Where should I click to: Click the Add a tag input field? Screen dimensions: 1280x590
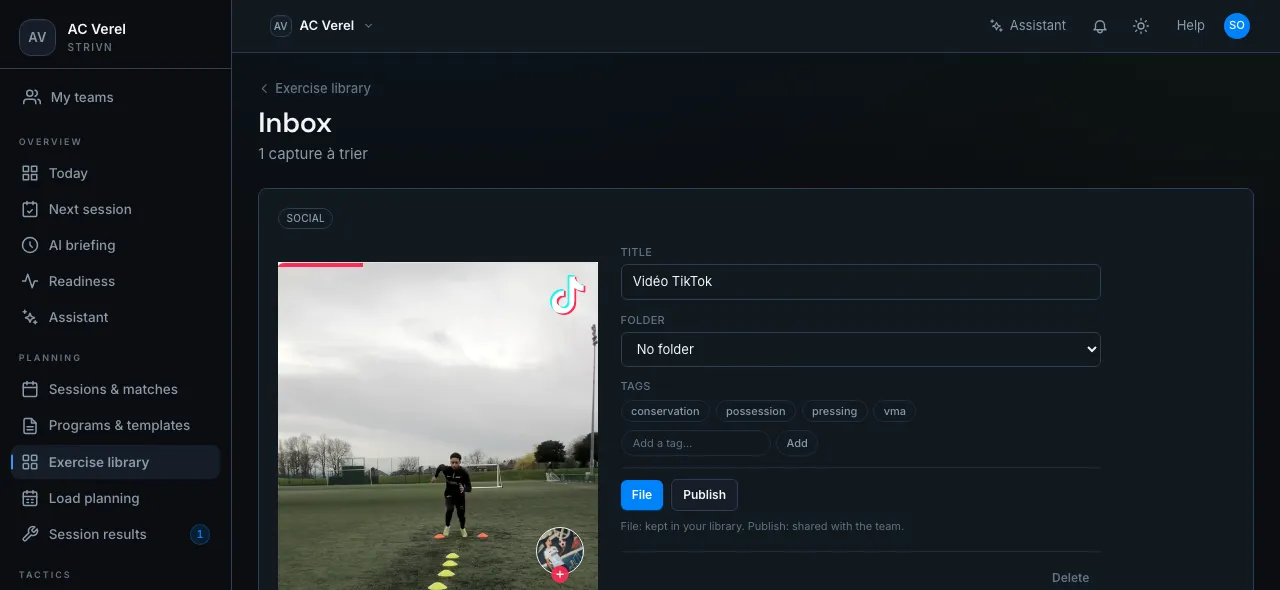click(x=695, y=443)
